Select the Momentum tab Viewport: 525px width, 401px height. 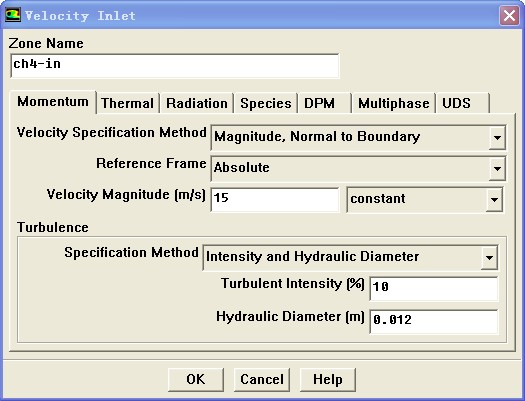point(53,102)
